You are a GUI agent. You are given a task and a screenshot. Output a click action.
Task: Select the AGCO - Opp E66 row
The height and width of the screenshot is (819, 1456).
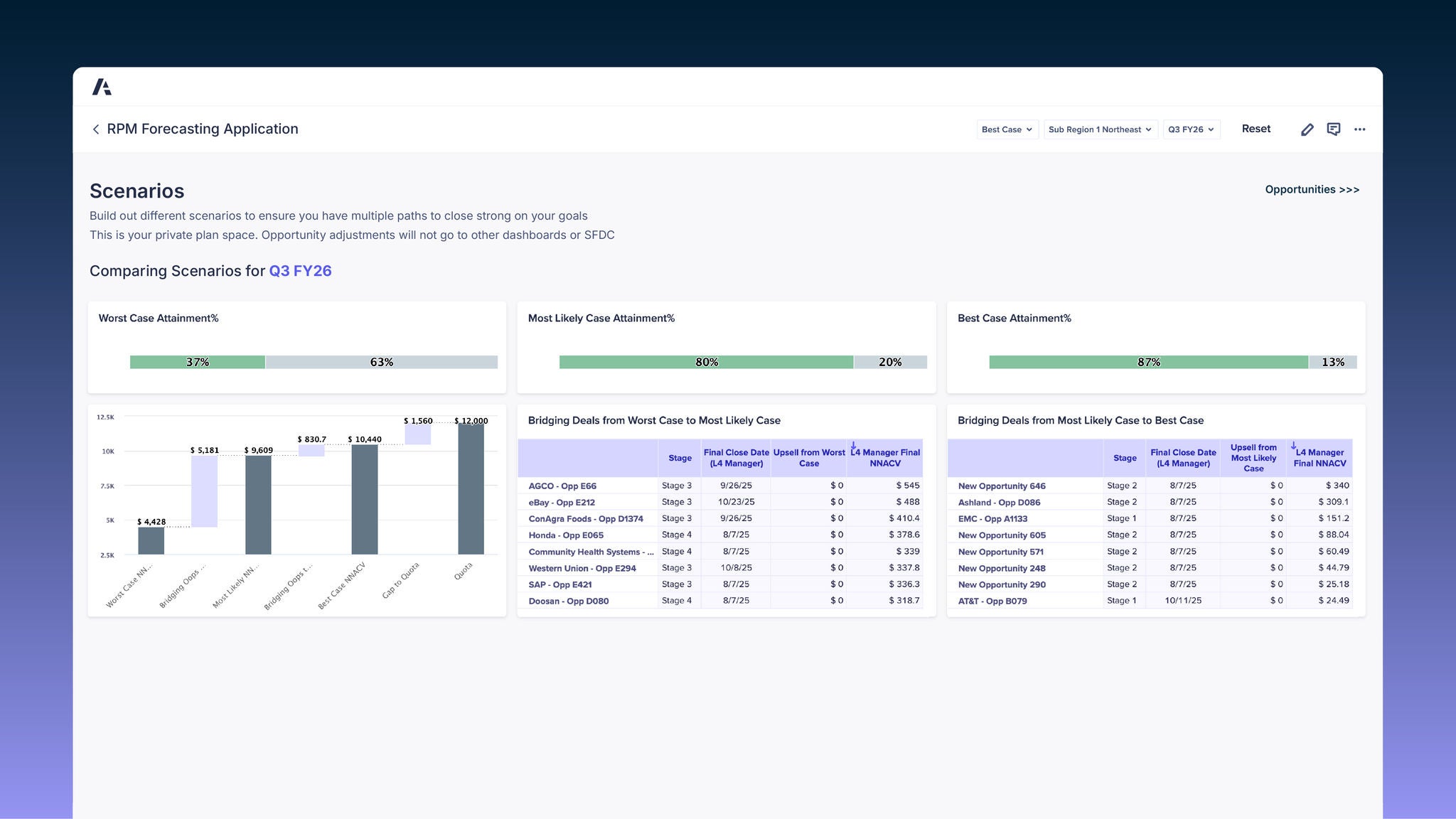[x=562, y=486]
